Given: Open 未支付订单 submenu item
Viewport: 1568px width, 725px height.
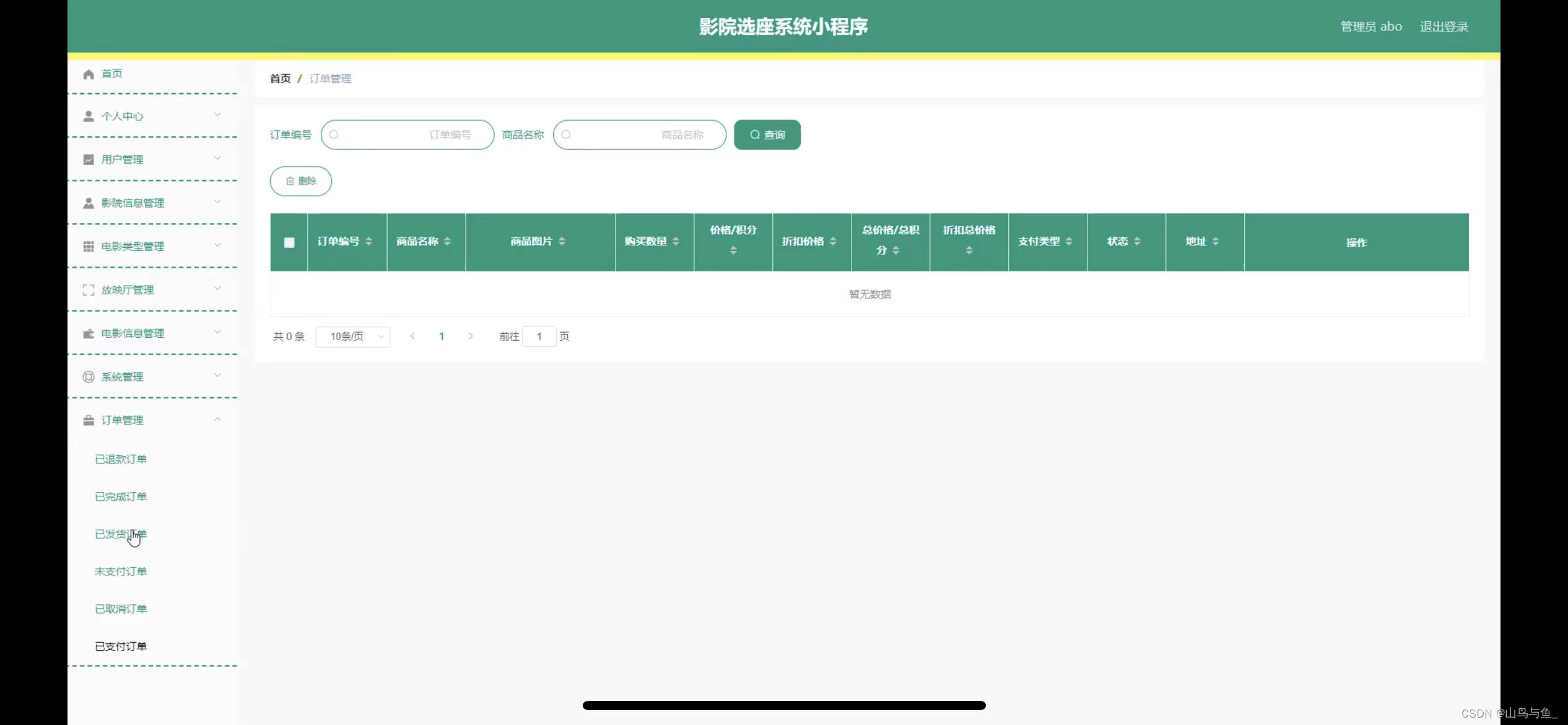Looking at the screenshot, I should pos(121,571).
